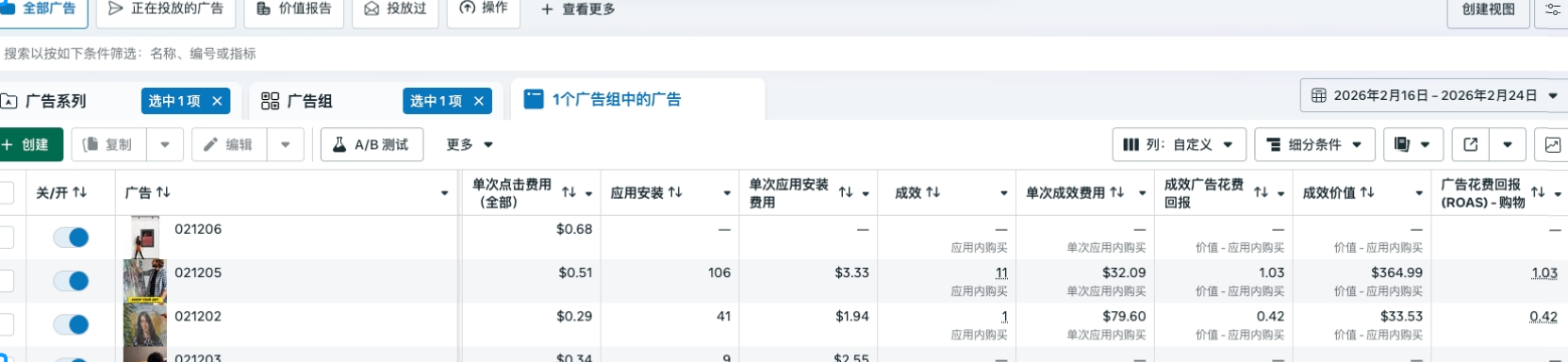Open the date range picker 2026年2月16日

pos(1434,95)
